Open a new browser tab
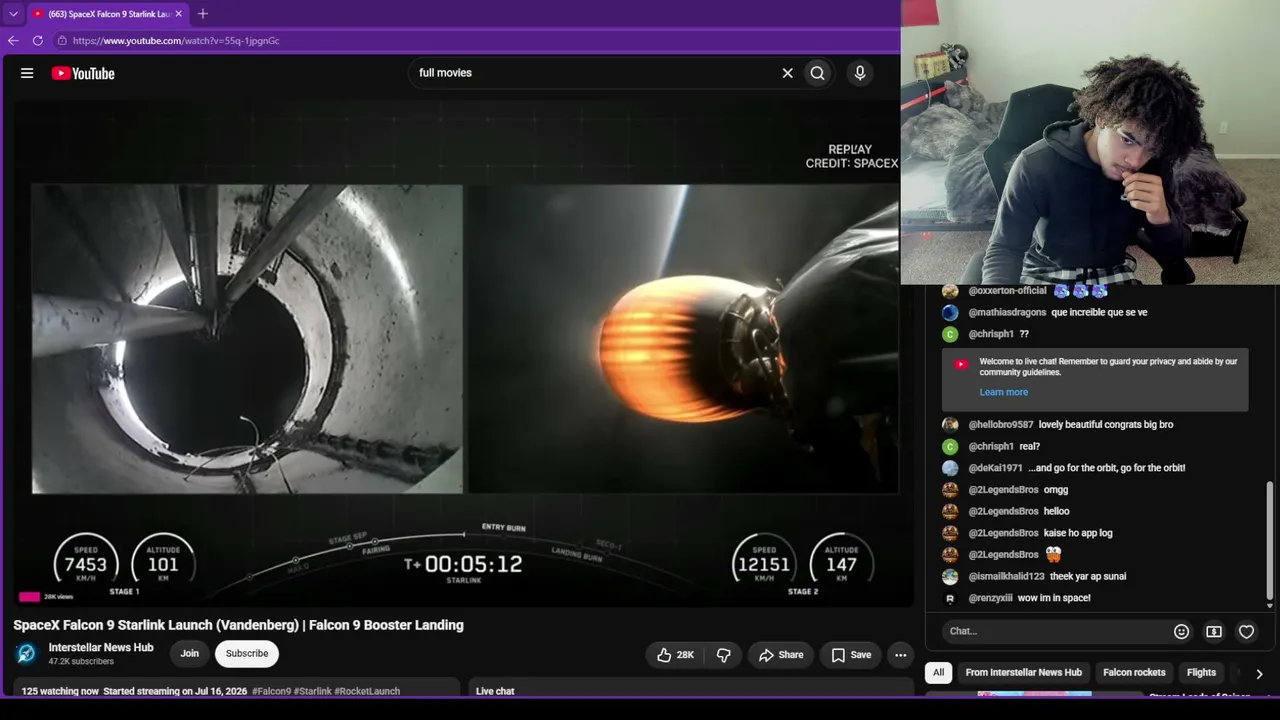 (203, 14)
